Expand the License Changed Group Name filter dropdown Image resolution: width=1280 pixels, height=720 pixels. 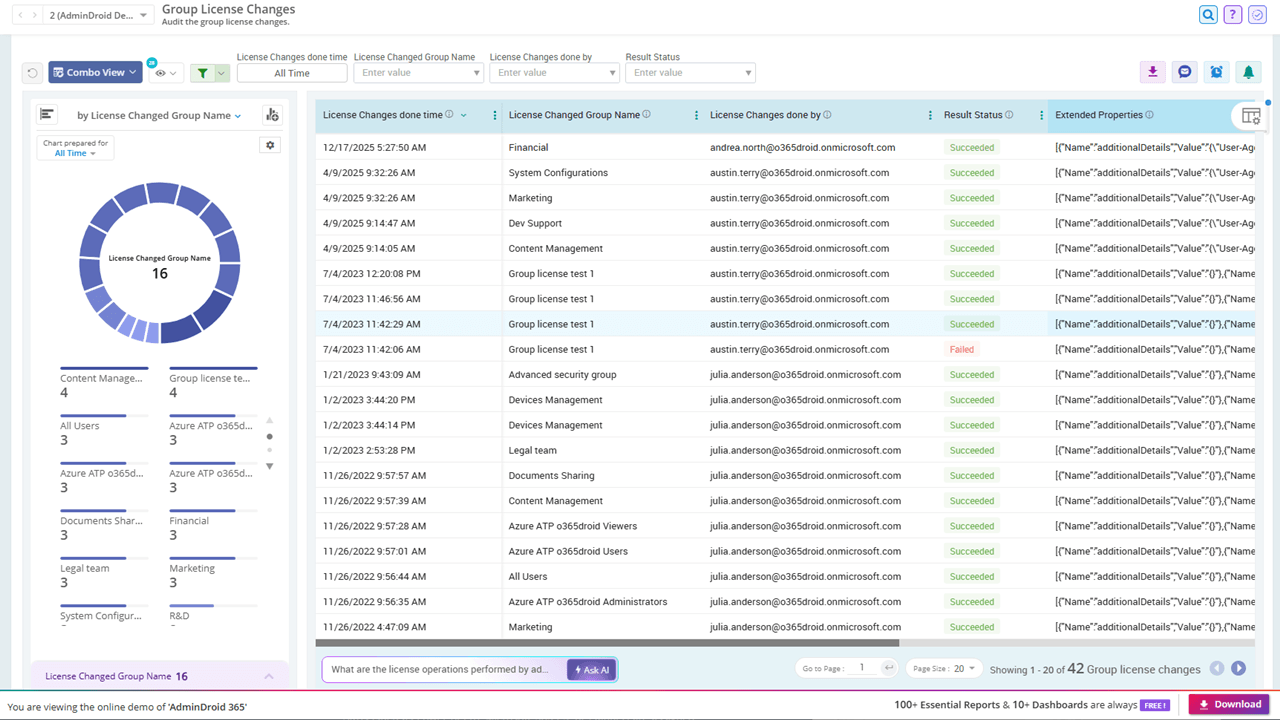(x=476, y=73)
